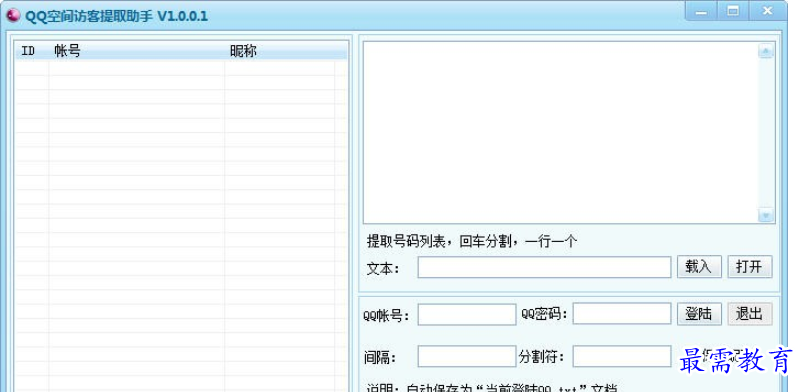
Task: Click the QQ密码 input field
Action: (x=622, y=314)
